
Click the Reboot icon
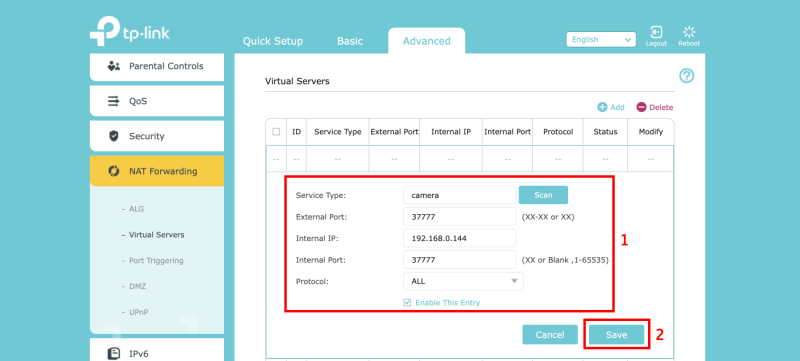pyautogui.click(x=689, y=32)
